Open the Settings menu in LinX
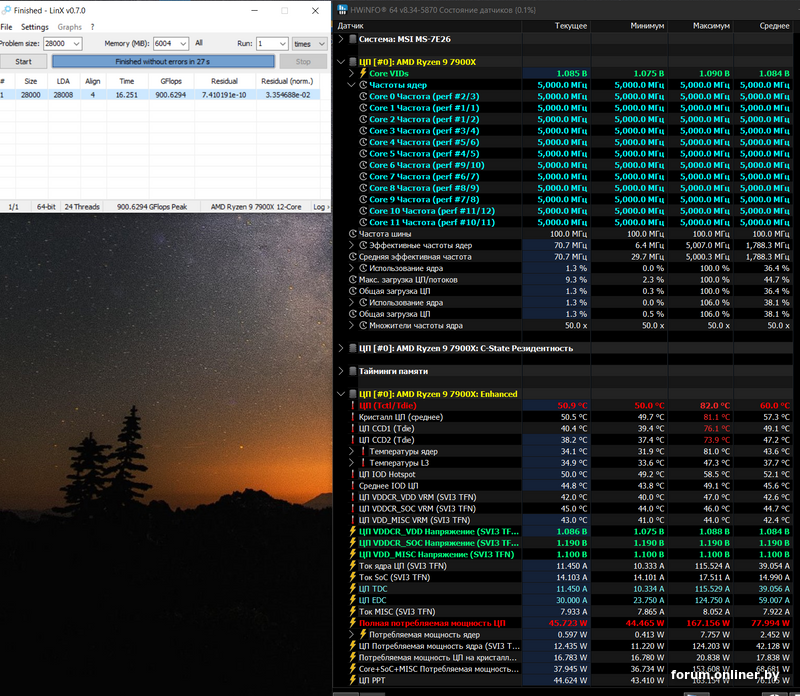This screenshot has height=696, width=800. click(34, 27)
